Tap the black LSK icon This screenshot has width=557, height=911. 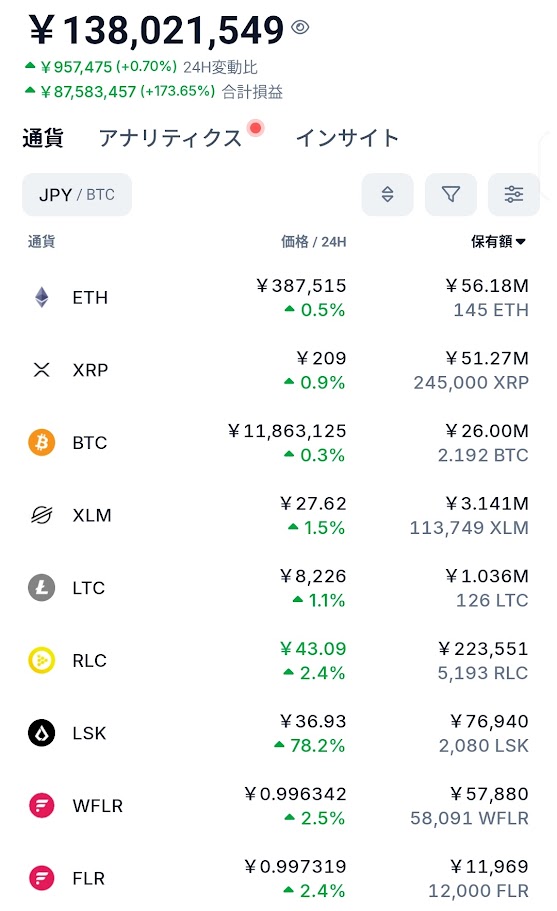coord(42,733)
